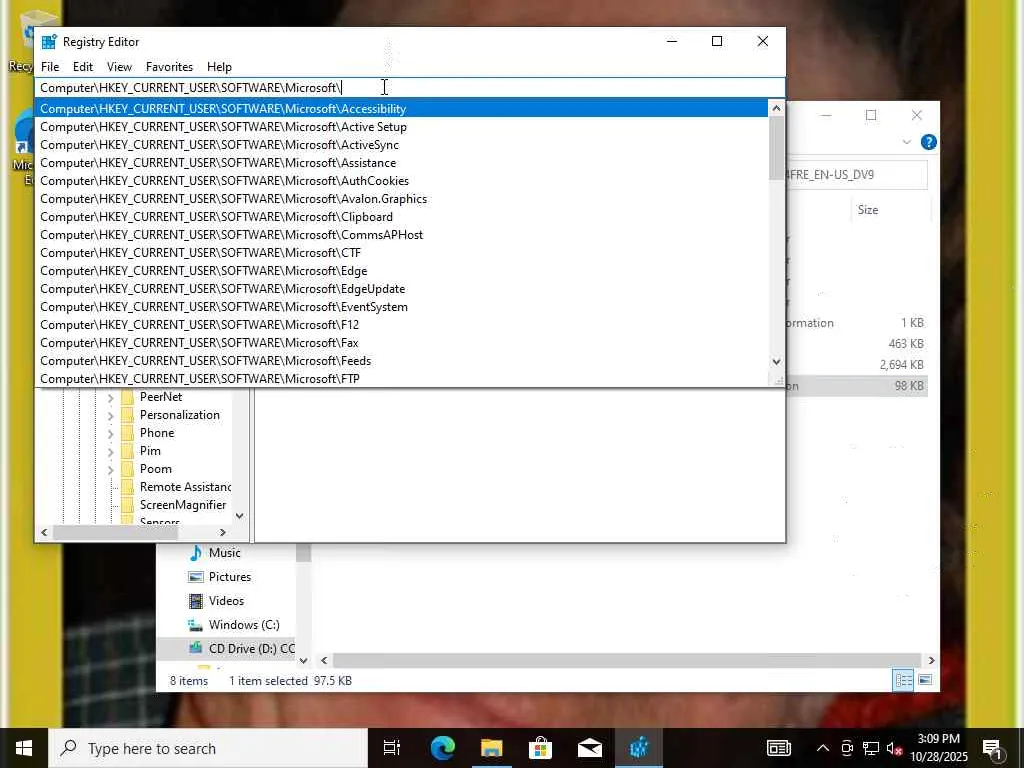Click the Size column header in Explorer
Image resolution: width=1024 pixels, height=768 pixels.
(868, 210)
